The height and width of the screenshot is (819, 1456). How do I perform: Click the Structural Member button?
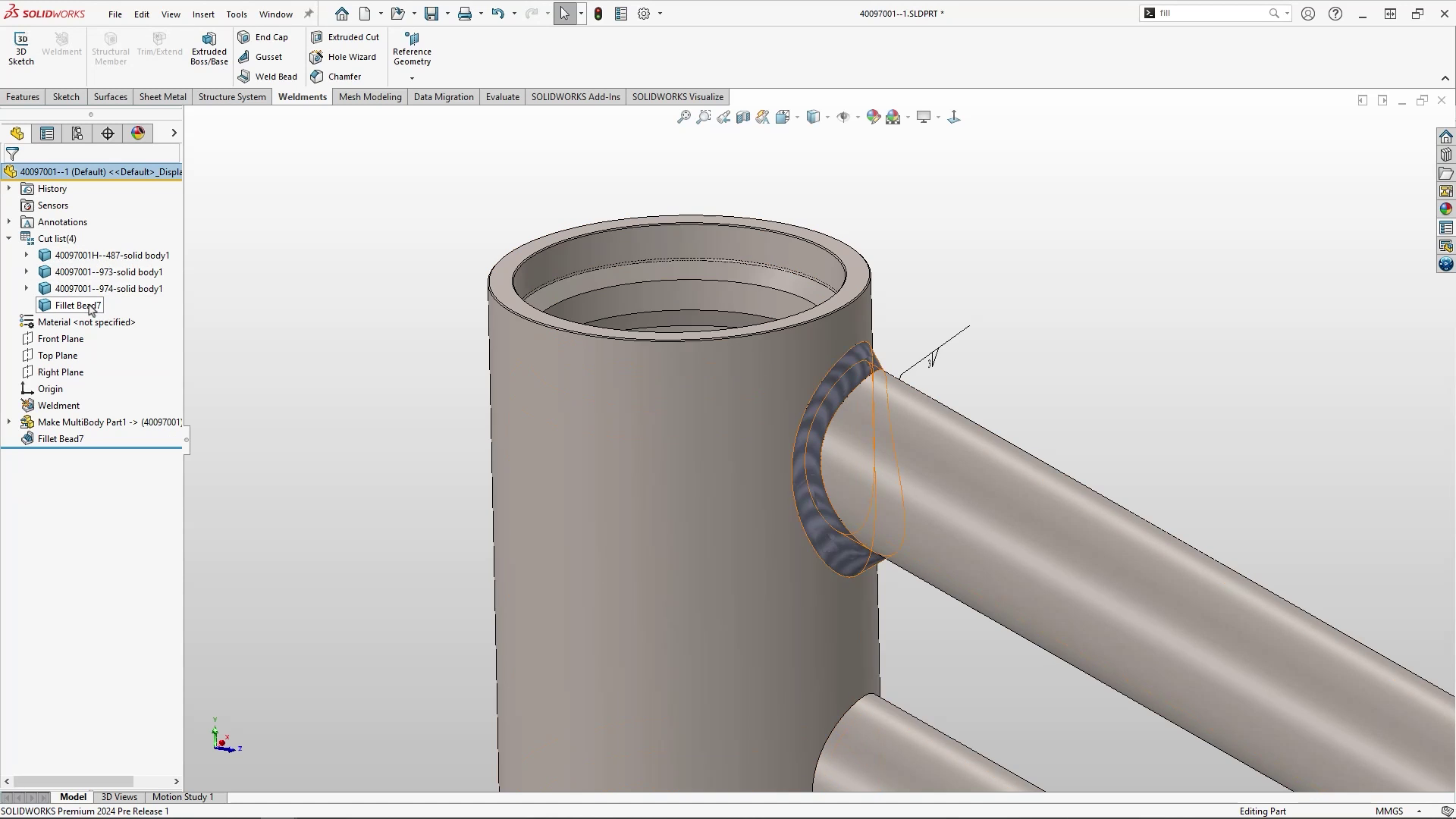111,47
